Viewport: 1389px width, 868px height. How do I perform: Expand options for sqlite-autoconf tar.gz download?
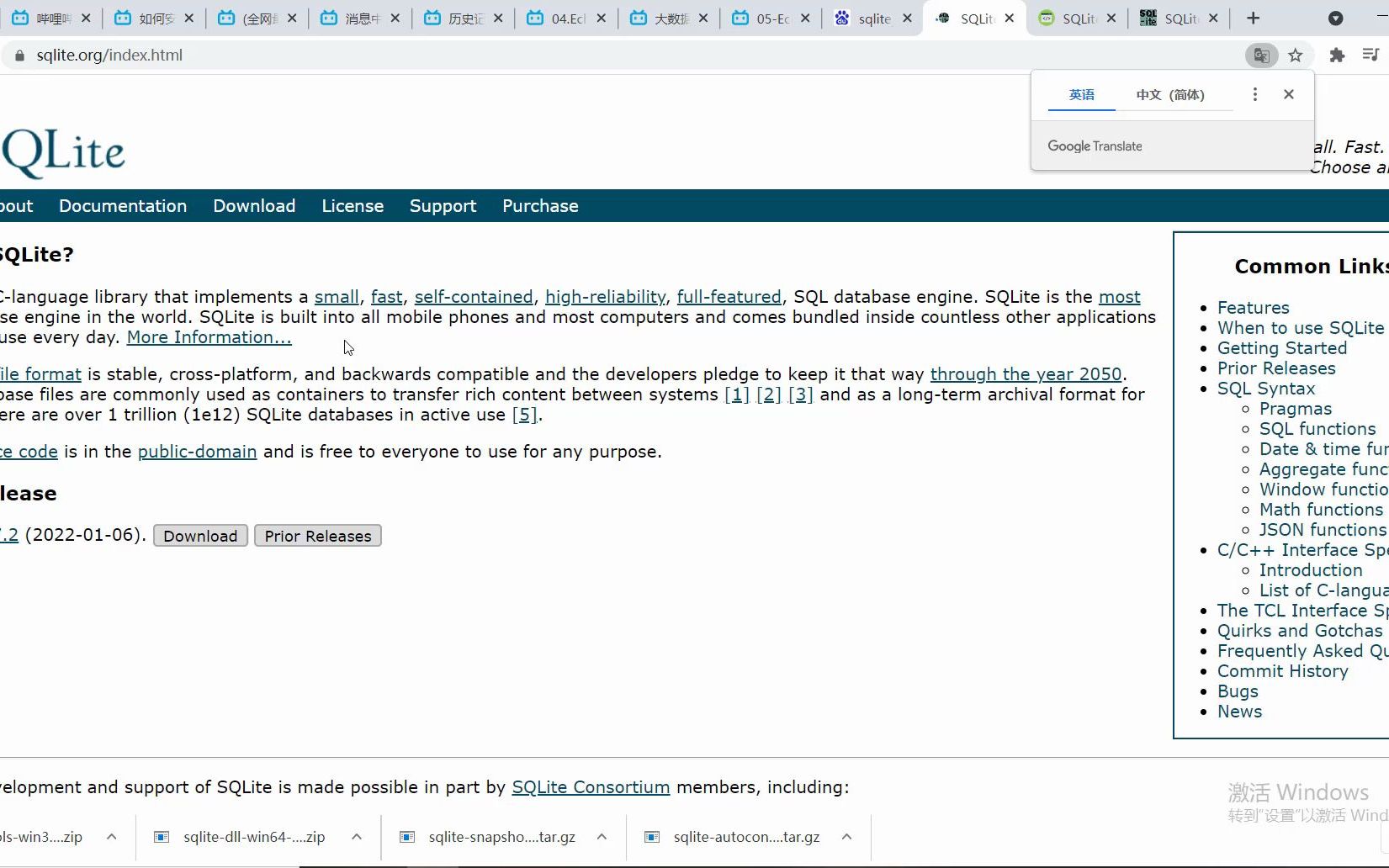[846, 837]
